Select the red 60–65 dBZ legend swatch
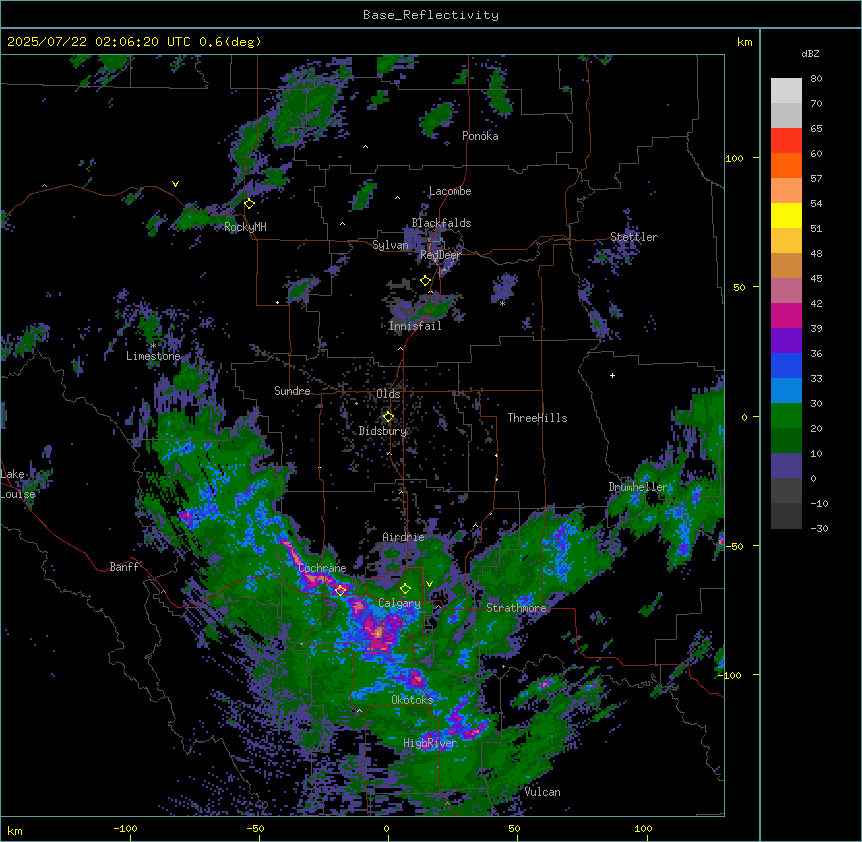Viewport: 862px width, 842px height. (x=786, y=141)
